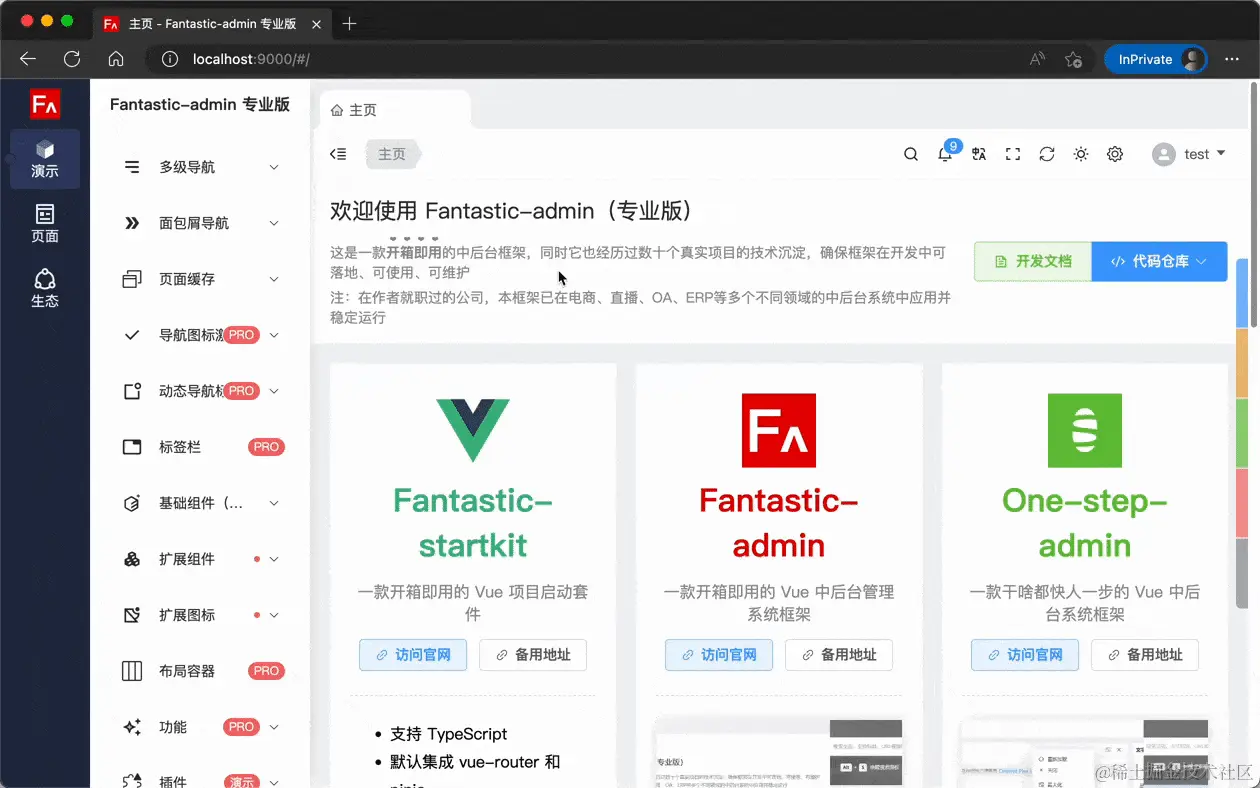Click the Fantastic-startkit title text
1260x788 pixels.
(x=473, y=523)
